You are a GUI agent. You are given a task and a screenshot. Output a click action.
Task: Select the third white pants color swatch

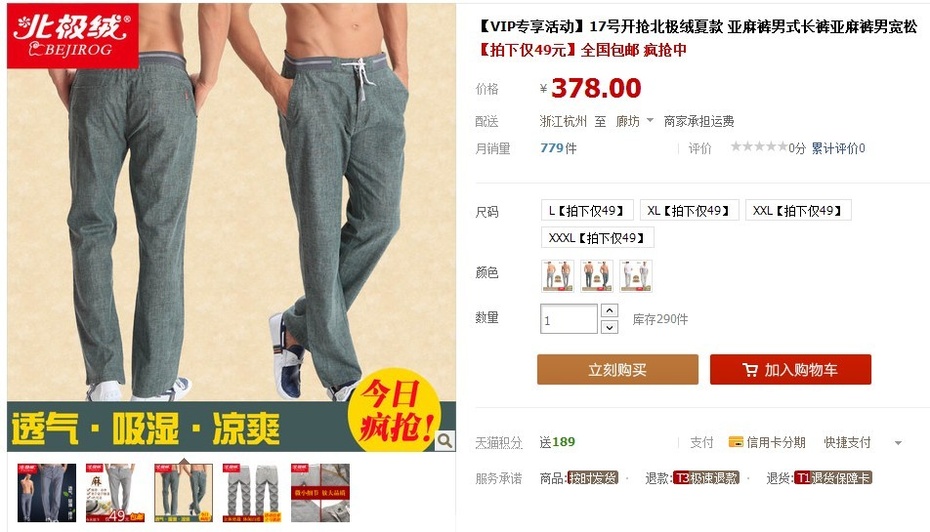coord(636,276)
